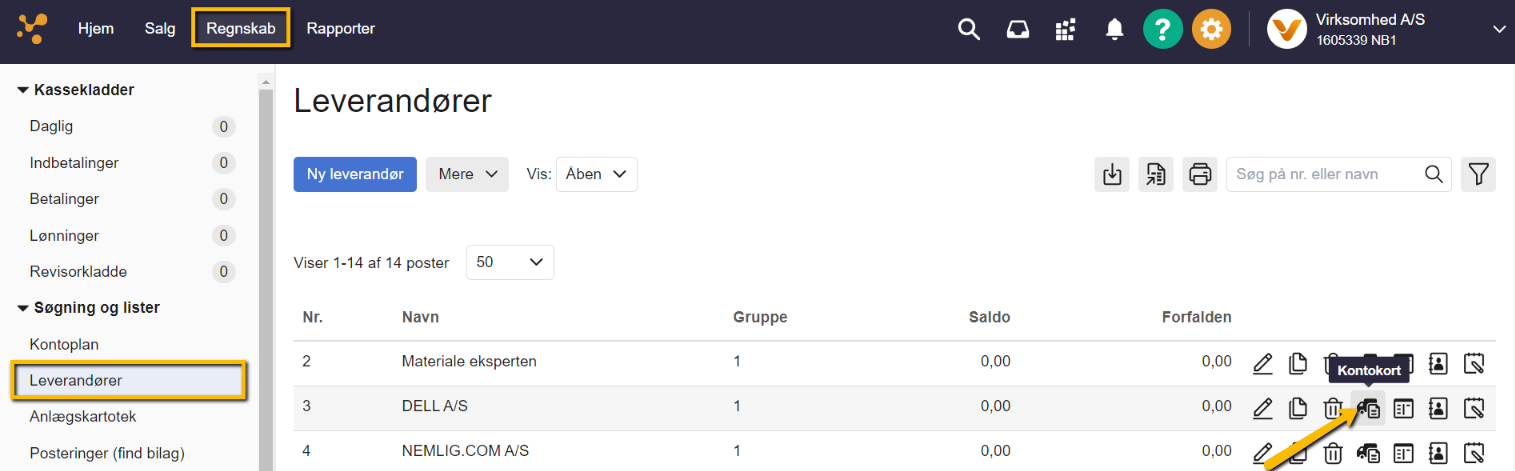The width and height of the screenshot is (1515, 471).
Task: Open the Rapporter menu
Action: (340, 29)
